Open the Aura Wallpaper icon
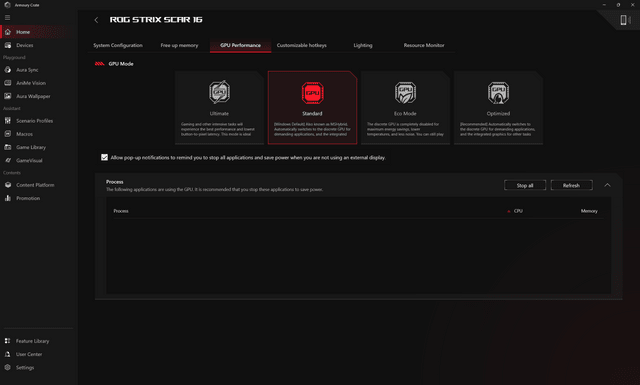Viewport: 640px width, 385px height. (8, 96)
